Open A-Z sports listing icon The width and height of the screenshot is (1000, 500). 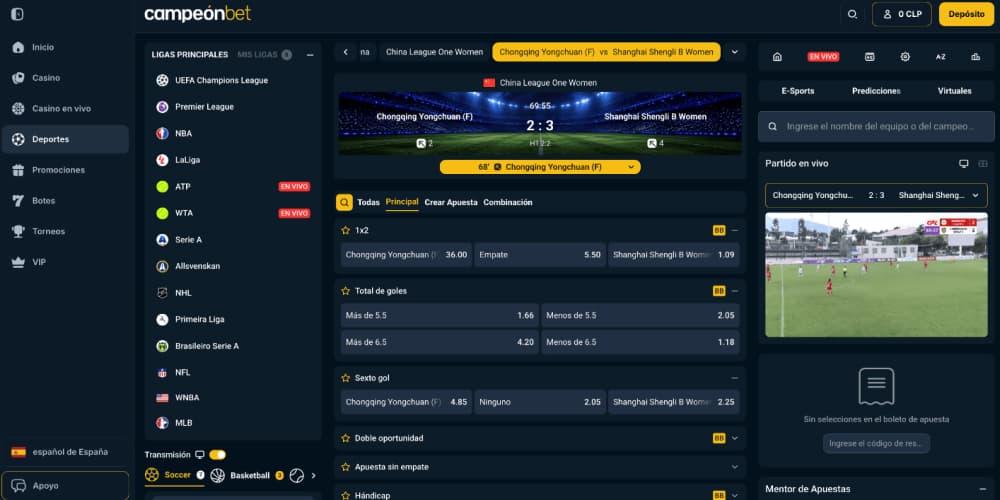click(x=940, y=57)
